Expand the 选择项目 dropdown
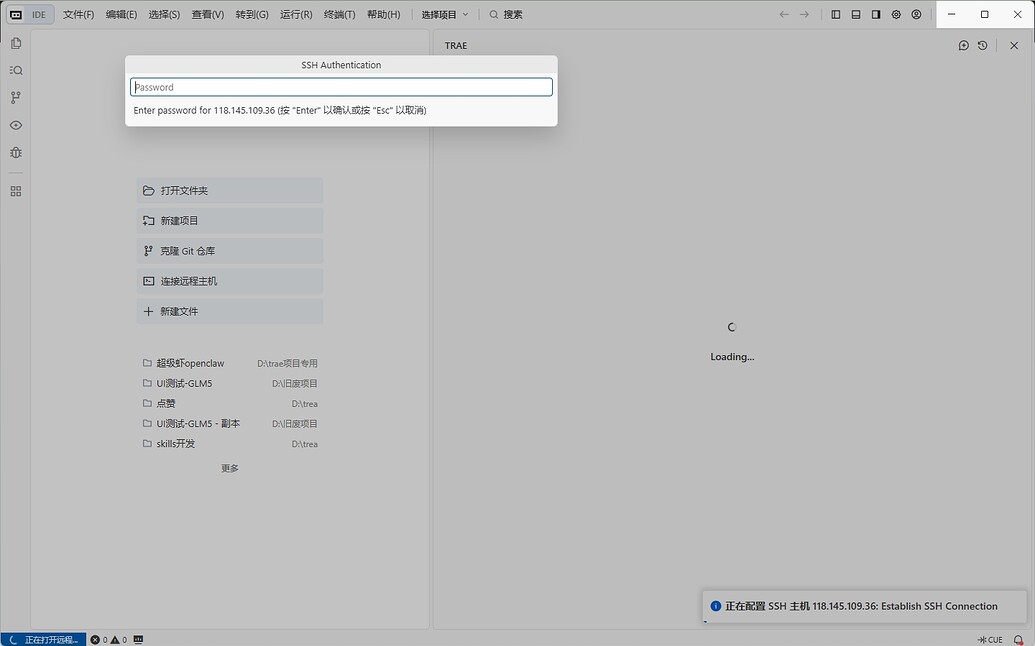 [x=446, y=15]
